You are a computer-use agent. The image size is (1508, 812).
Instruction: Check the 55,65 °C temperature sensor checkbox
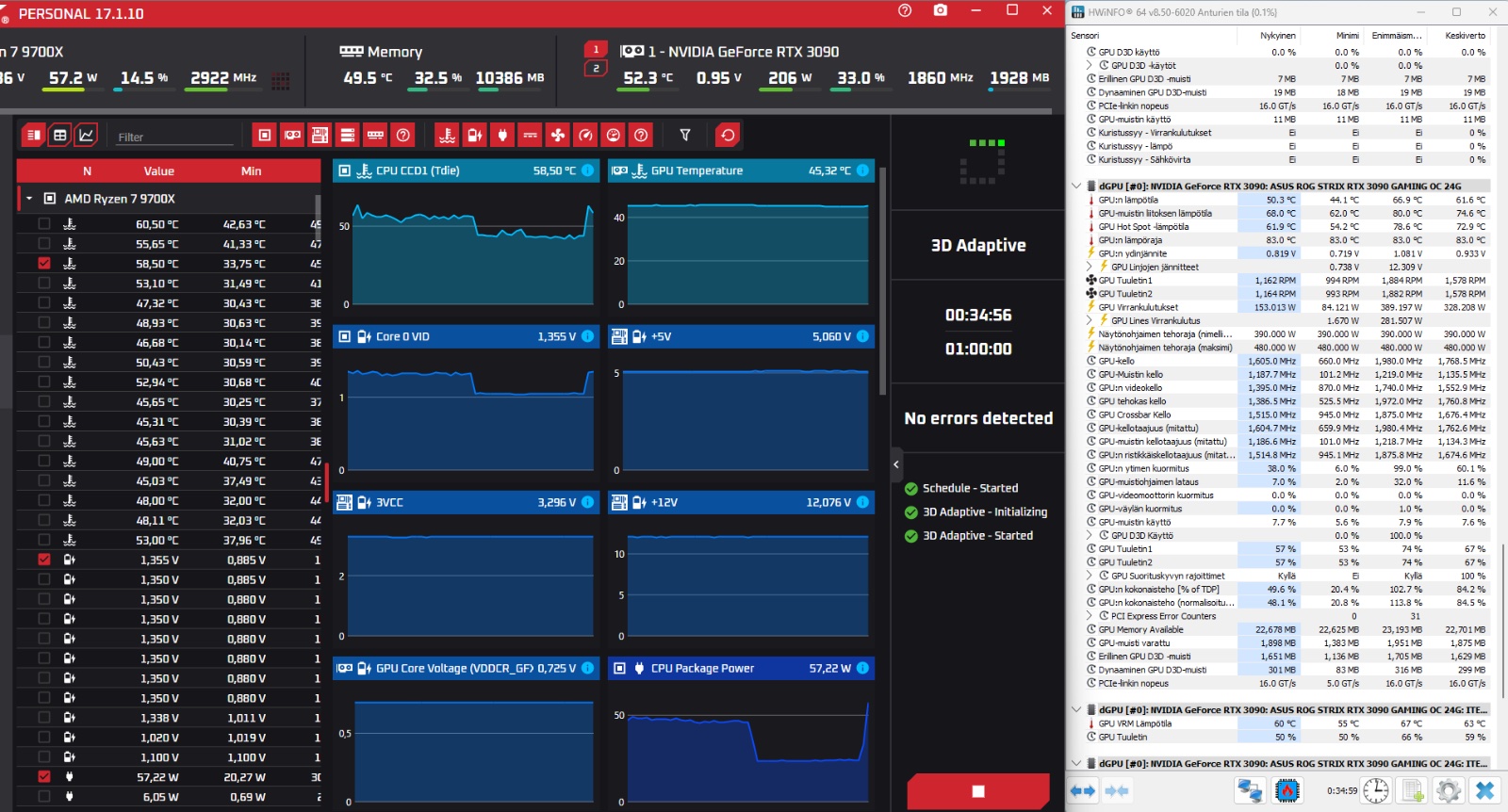(44, 244)
